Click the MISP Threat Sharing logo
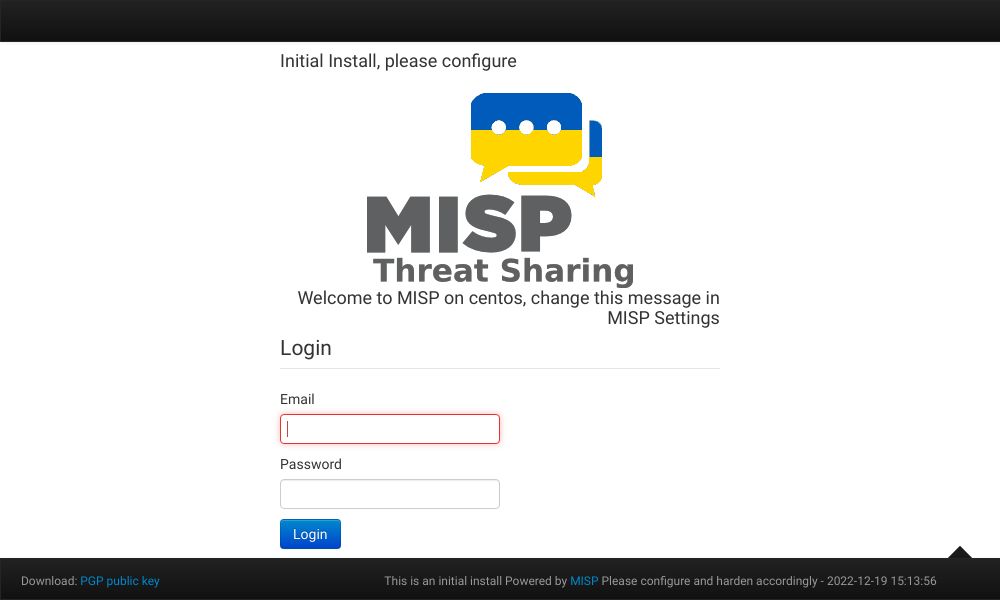Viewport: 1000px width, 600px height. coord(500,189)
